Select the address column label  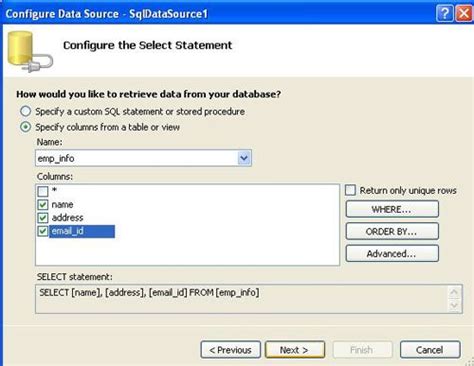coord(67,218)
